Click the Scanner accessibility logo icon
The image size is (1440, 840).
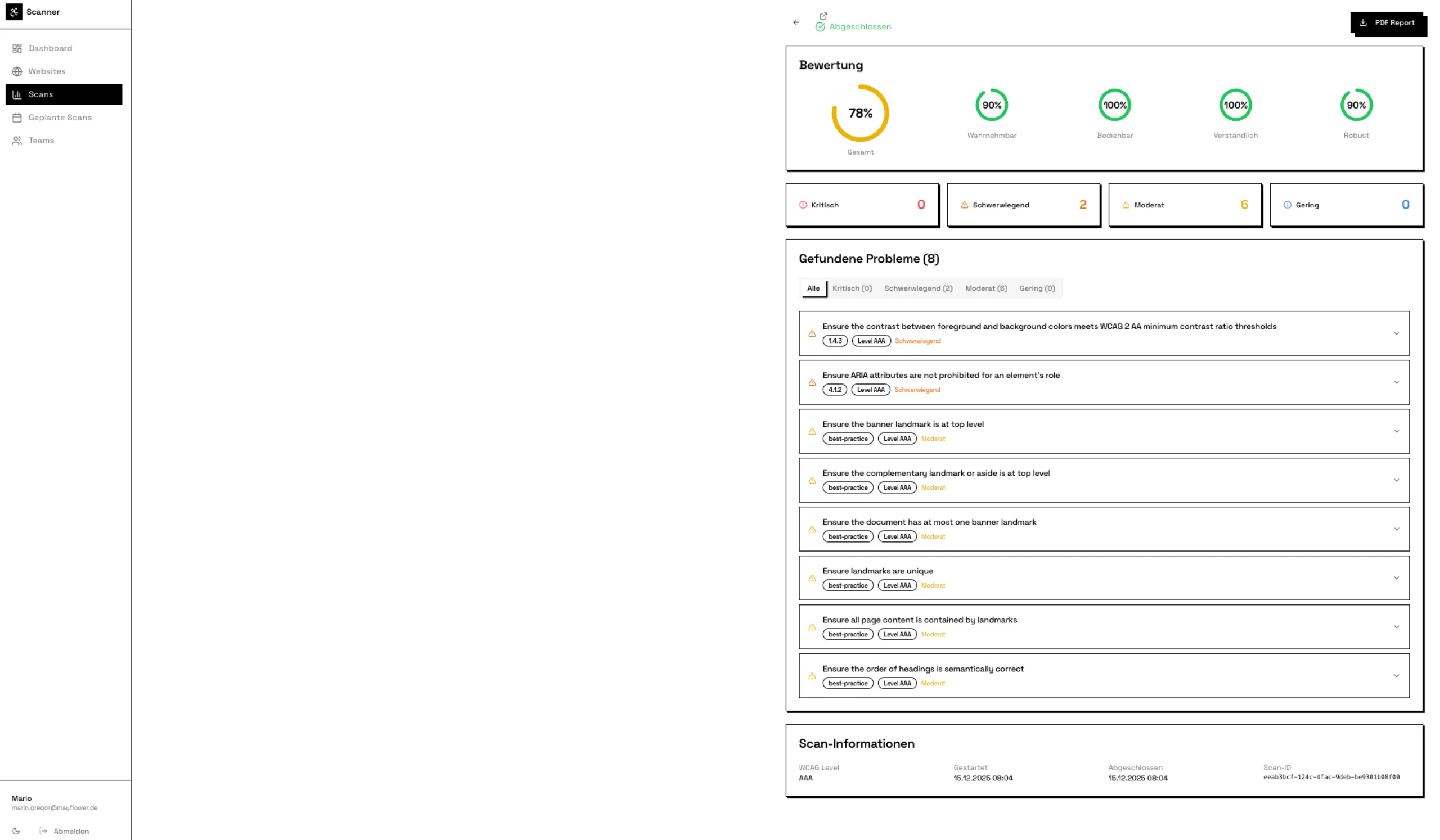tap(13, 11)
